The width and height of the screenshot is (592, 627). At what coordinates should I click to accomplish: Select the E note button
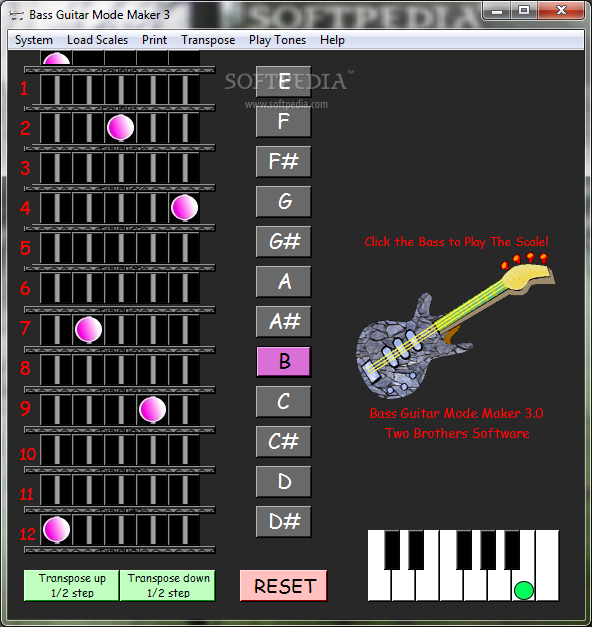coord(284,82)
